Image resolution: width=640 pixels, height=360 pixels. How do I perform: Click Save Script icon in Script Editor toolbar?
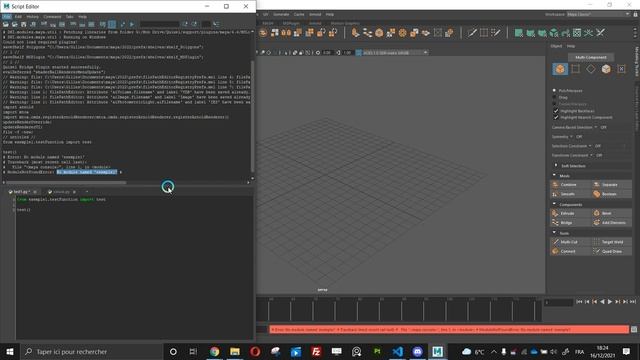[x=24, y=24]
